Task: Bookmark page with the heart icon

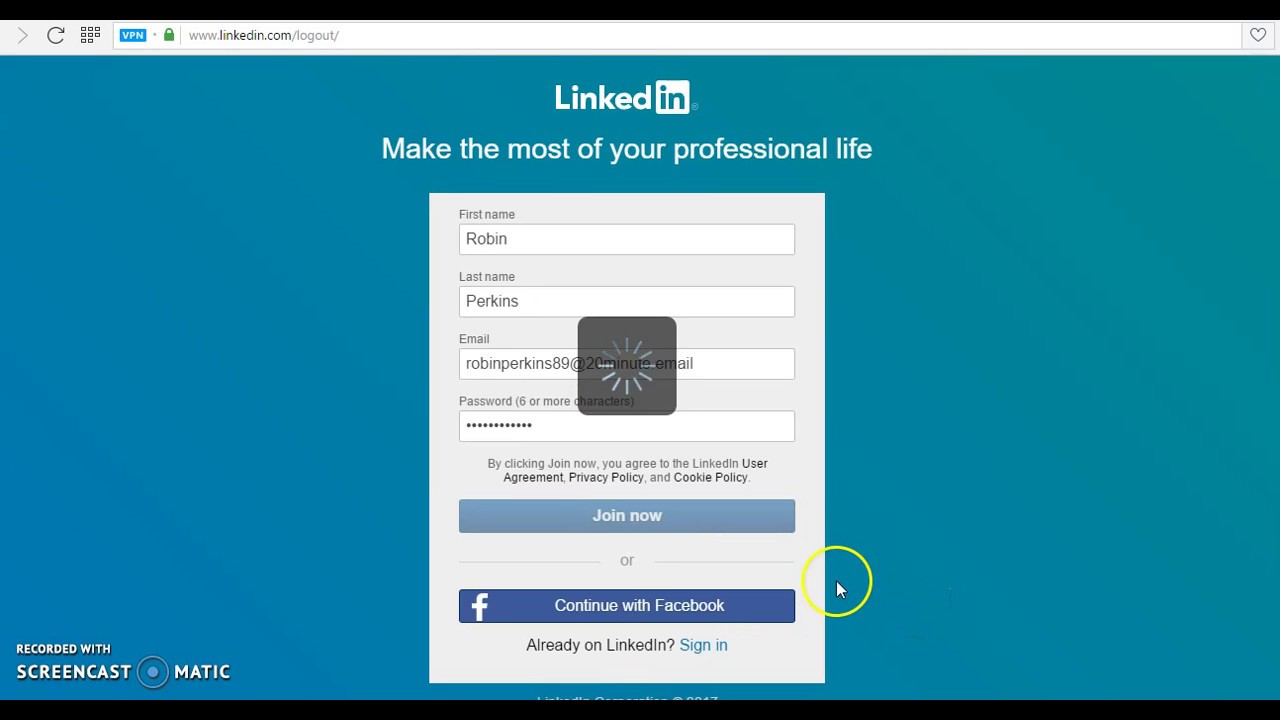Action: tap(1258, 35)
